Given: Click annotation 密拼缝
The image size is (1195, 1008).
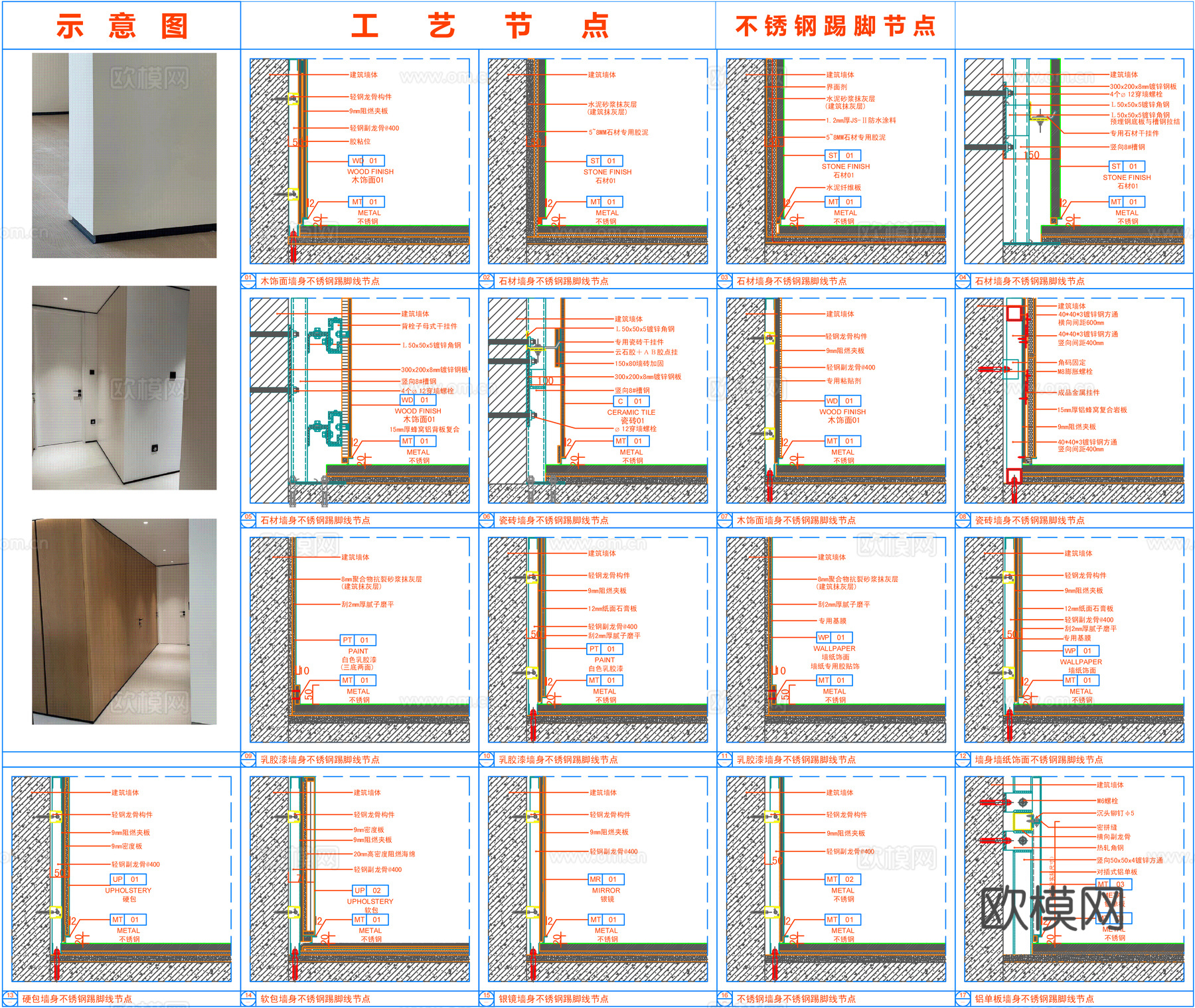Looking at the screenshot, I should click(x=1107, y=828).
